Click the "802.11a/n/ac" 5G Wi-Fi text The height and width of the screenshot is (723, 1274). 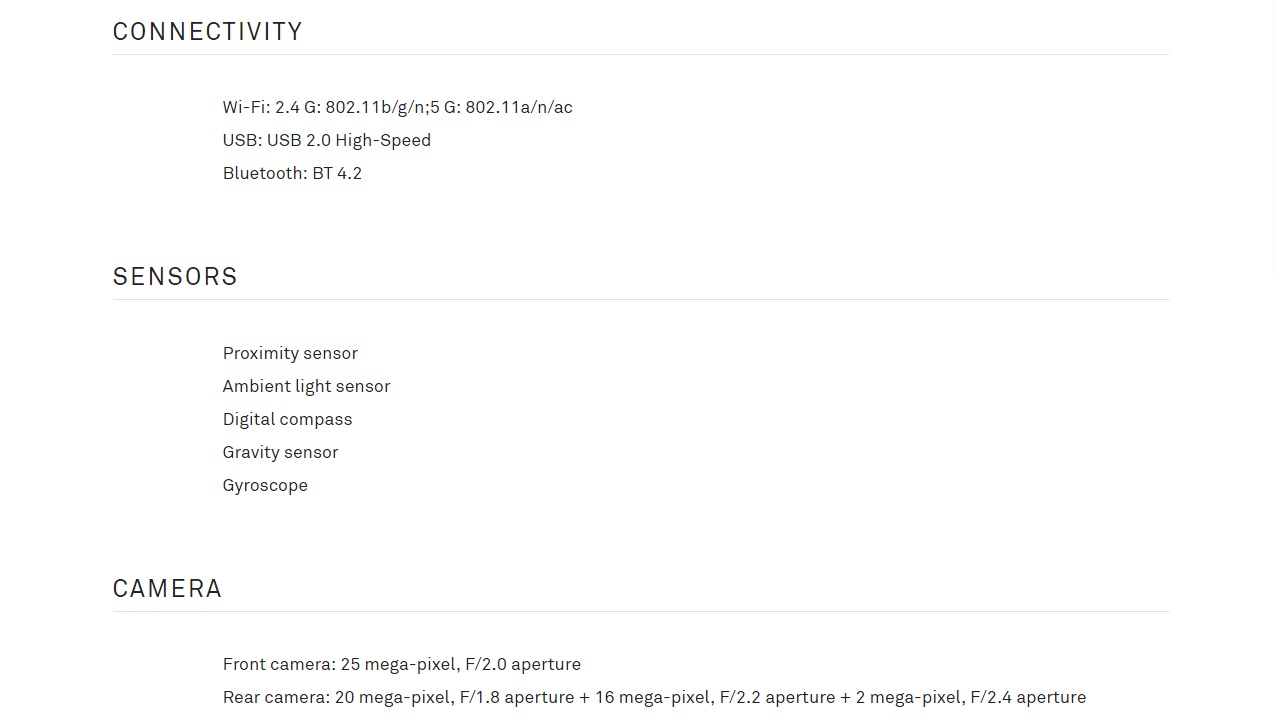tap(518, 107)
